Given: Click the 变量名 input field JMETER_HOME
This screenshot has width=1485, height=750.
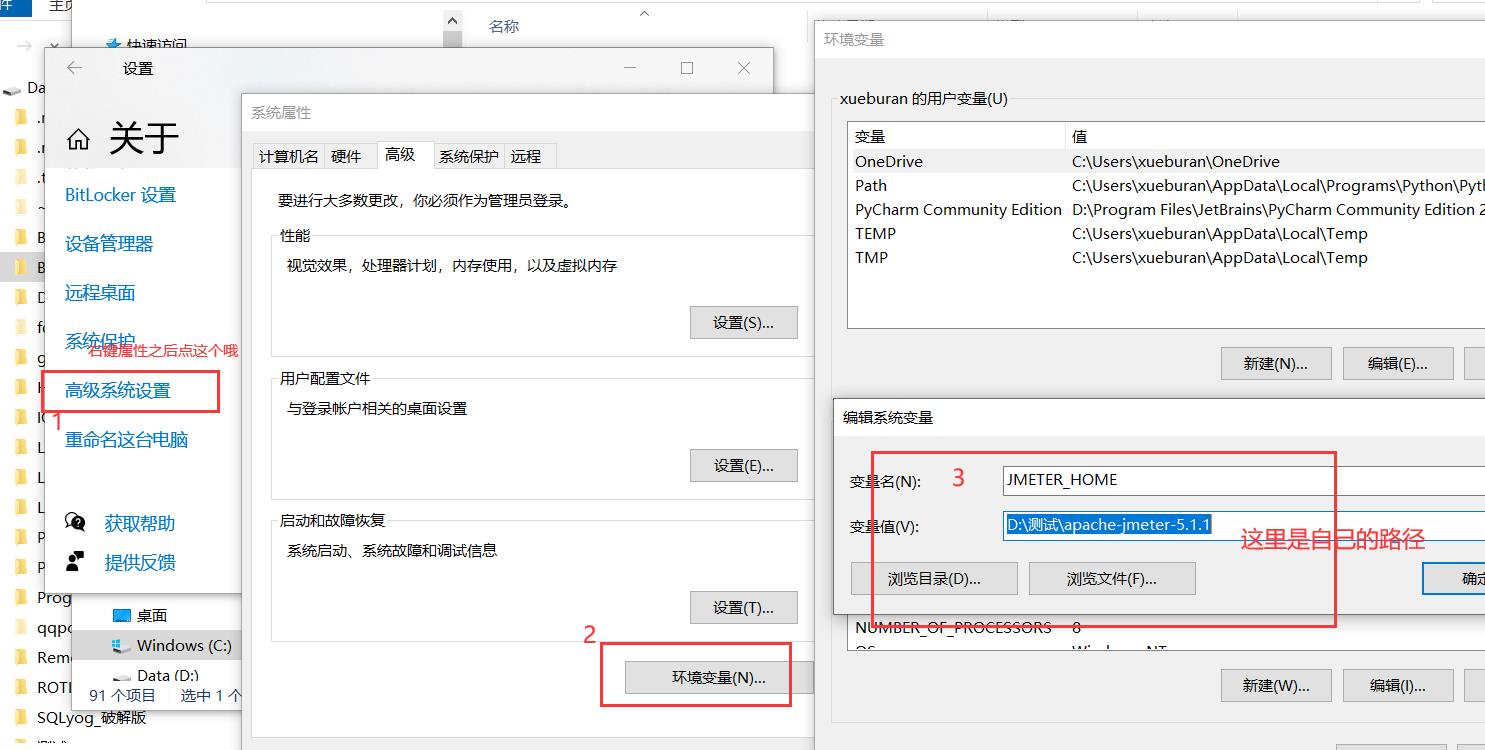Looking at the screenshot, I should (1244, 480).
